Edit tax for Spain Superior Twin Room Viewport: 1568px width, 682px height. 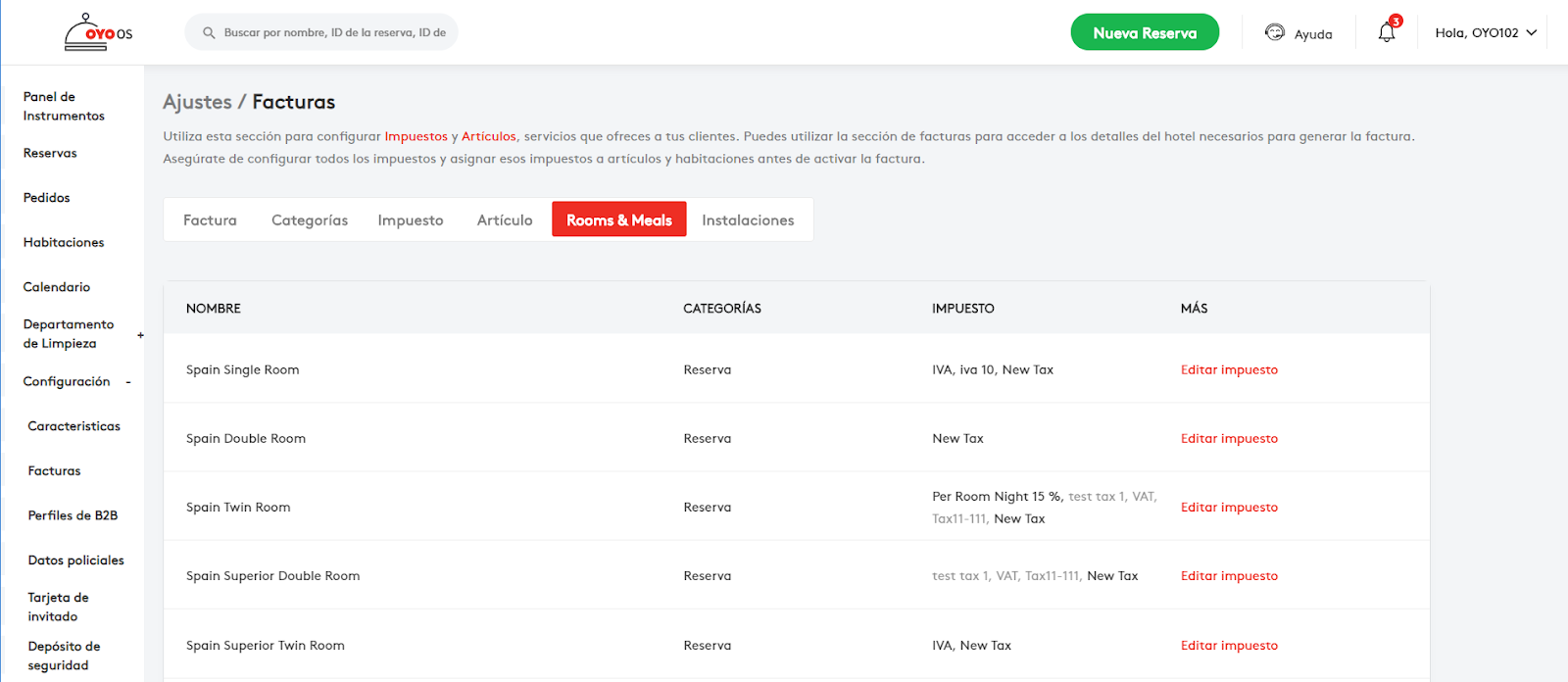(1229, 645)
